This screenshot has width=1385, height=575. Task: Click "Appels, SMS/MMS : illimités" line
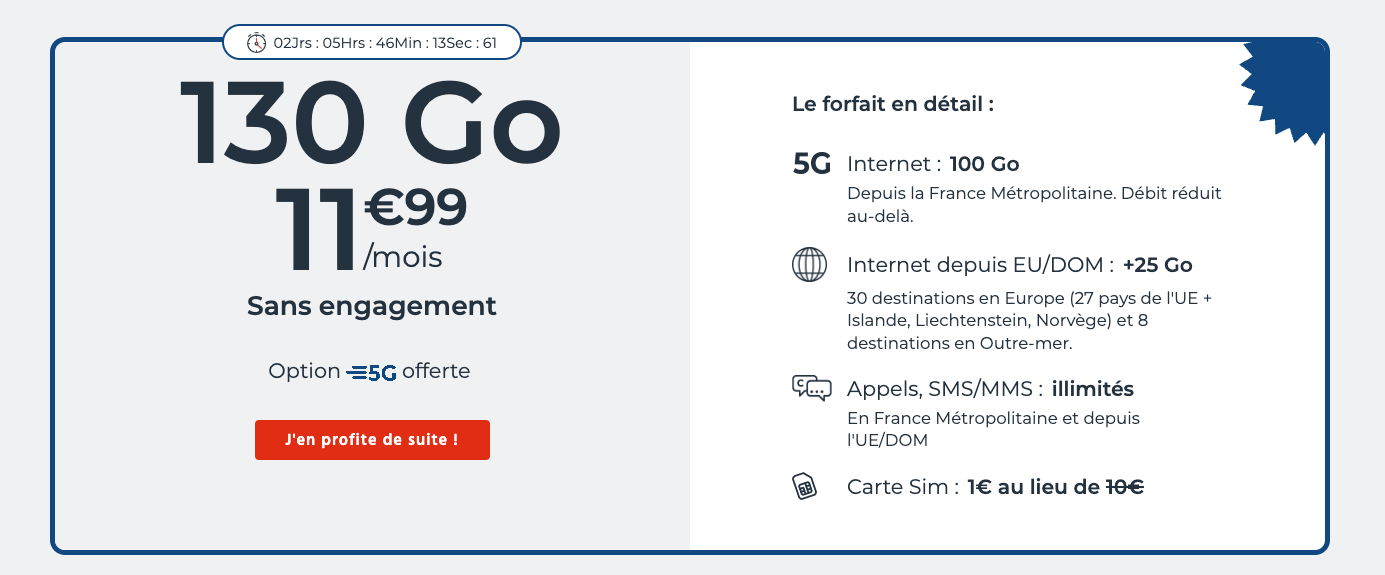[990, 388]
